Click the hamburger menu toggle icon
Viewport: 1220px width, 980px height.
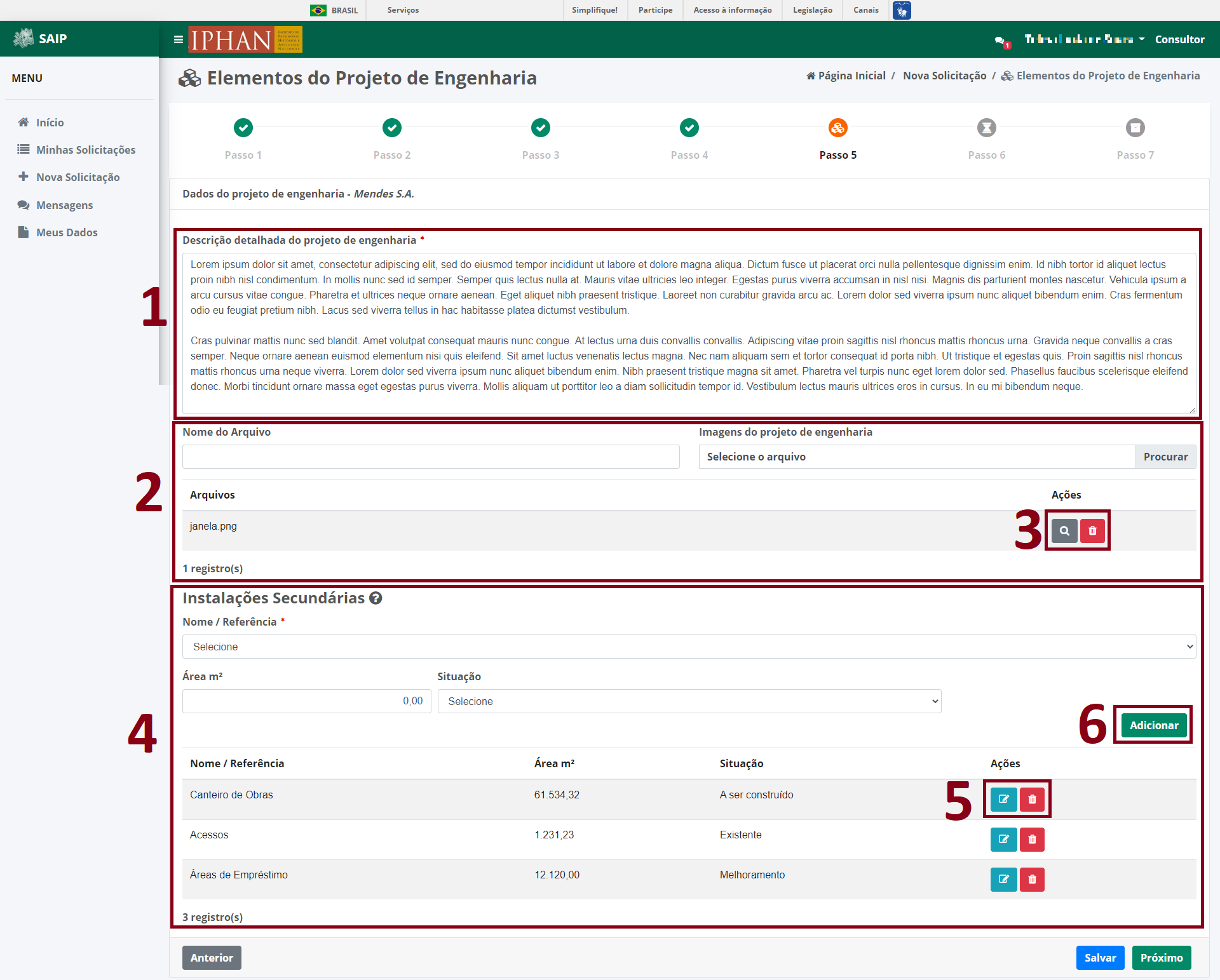tap(179, 39)
